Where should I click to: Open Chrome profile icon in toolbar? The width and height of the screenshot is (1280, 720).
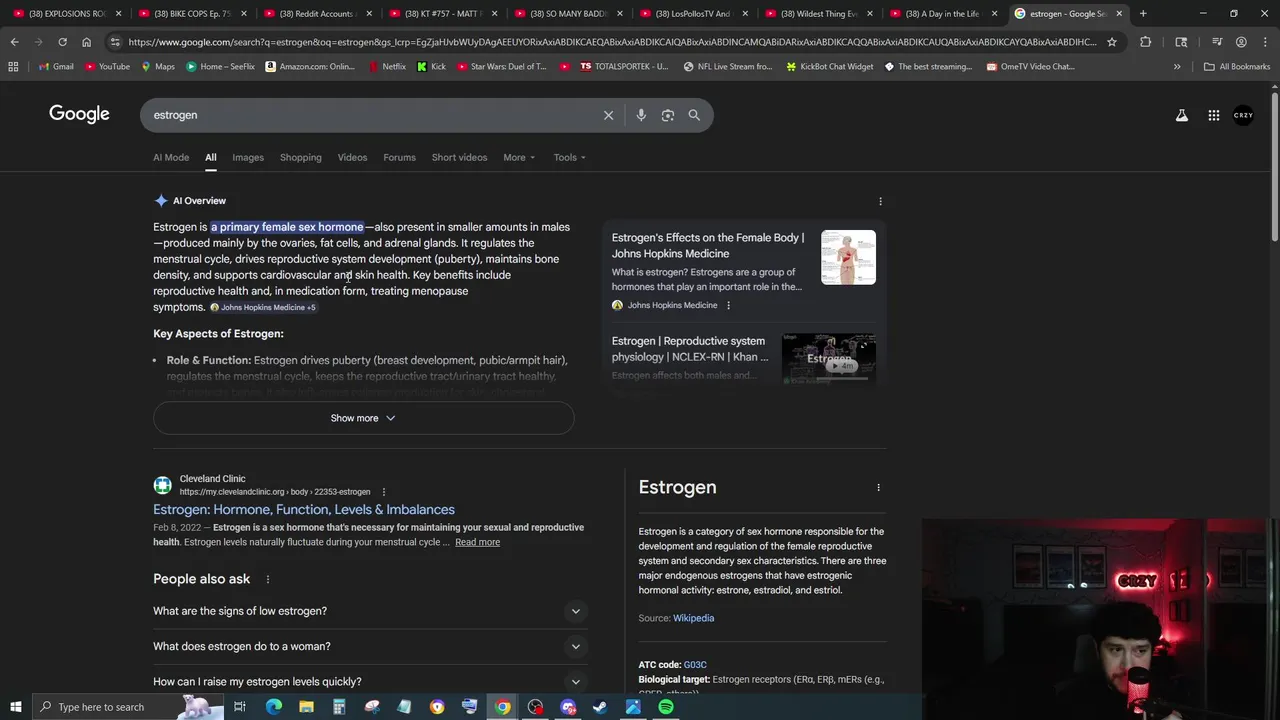(1241, 42)
